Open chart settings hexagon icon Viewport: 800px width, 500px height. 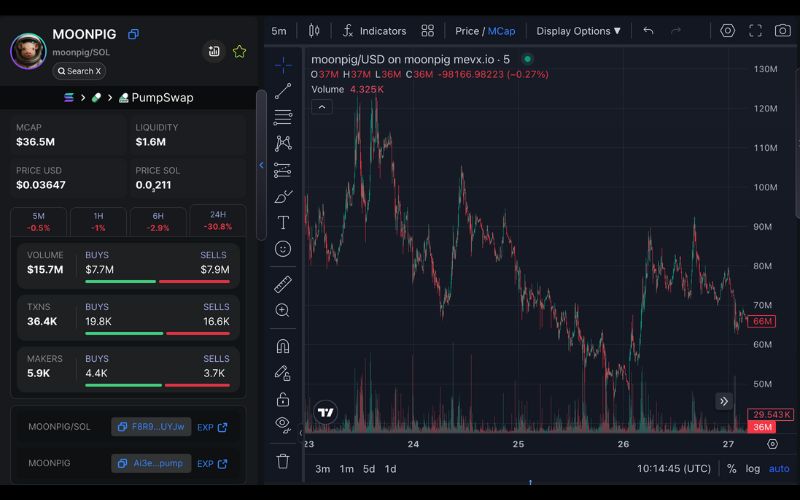click(728, 31)
